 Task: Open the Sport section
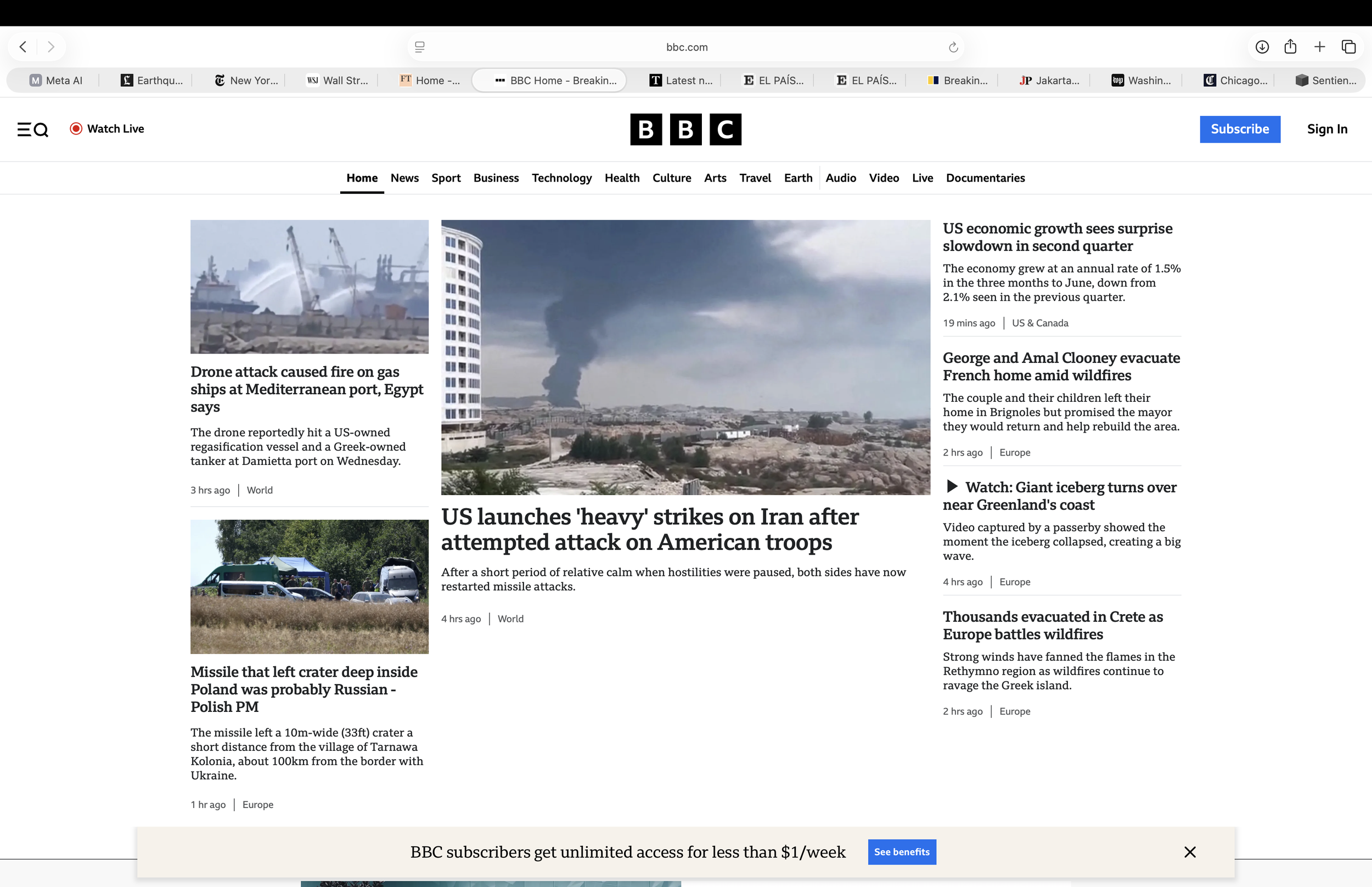click(x=446, y=178)
